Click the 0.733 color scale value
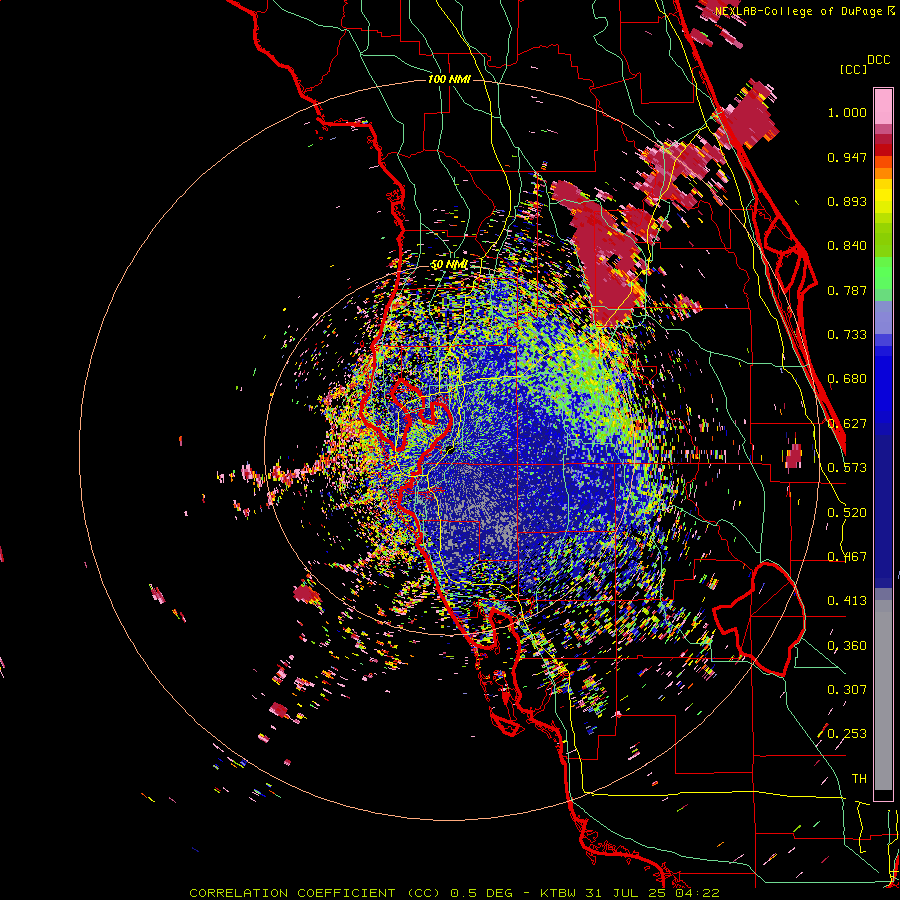Screen dimensions: 900x900 coord(847,335)
